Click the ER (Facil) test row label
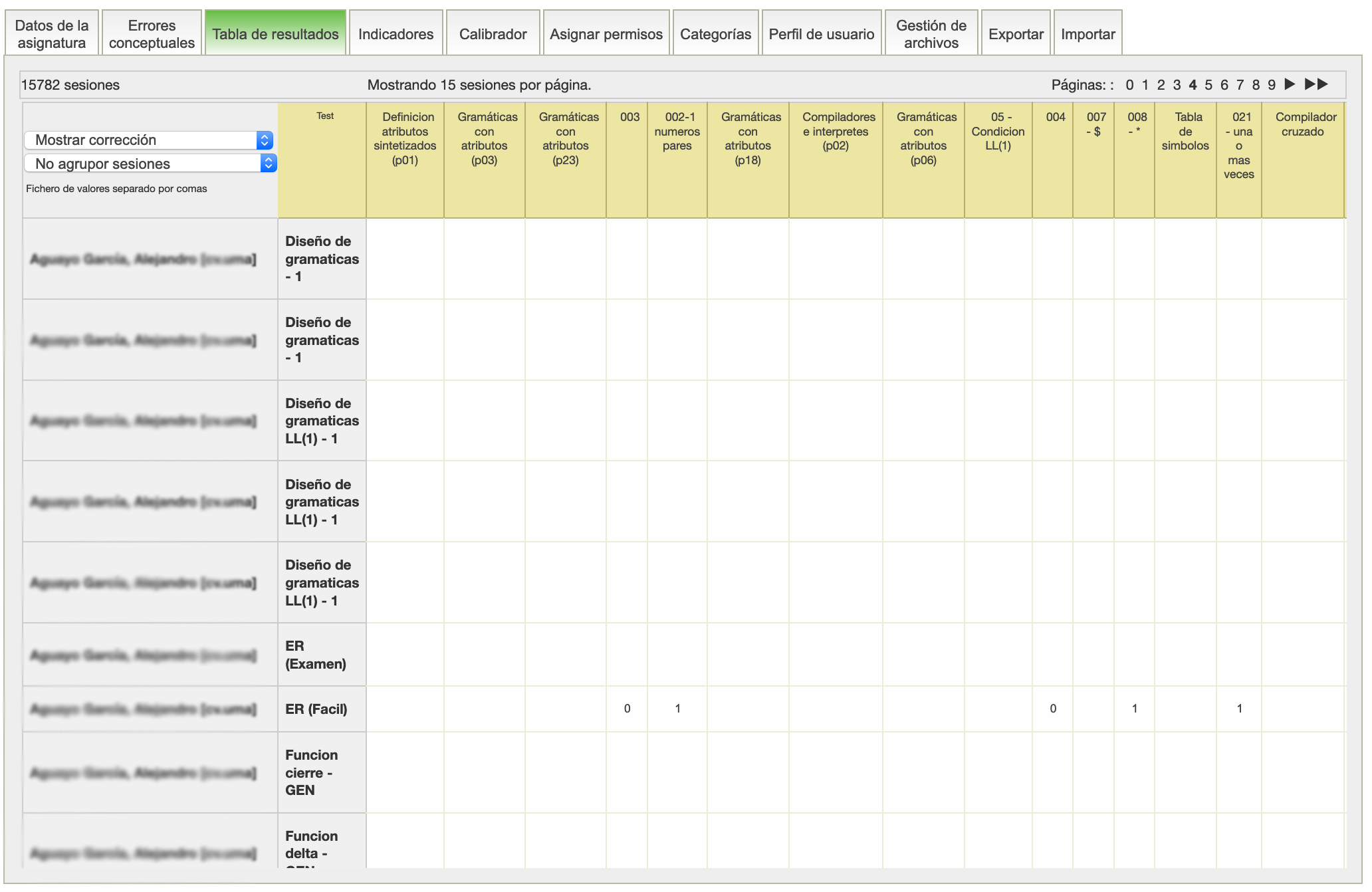 coord(316,709)
